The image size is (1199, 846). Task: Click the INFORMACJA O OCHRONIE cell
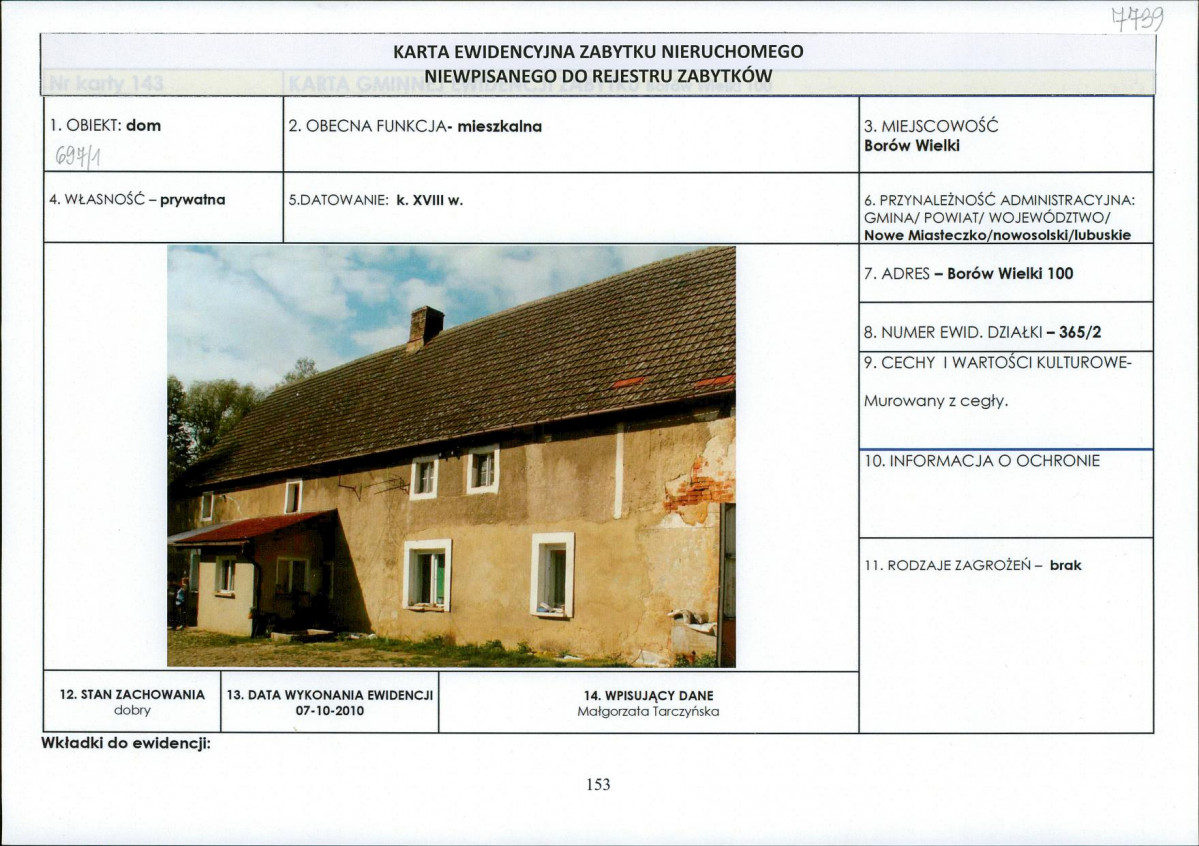coord(1006,493)
